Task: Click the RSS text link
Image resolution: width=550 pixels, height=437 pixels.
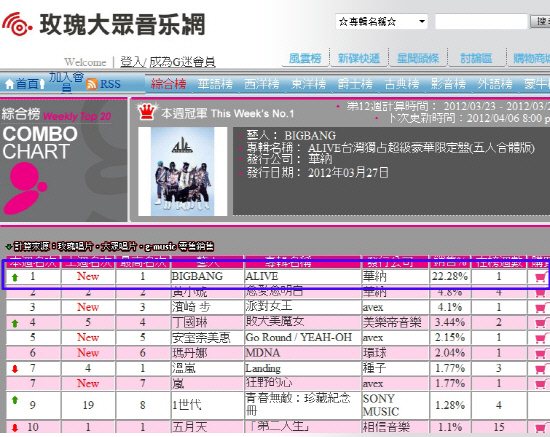Action: point(110,84)
